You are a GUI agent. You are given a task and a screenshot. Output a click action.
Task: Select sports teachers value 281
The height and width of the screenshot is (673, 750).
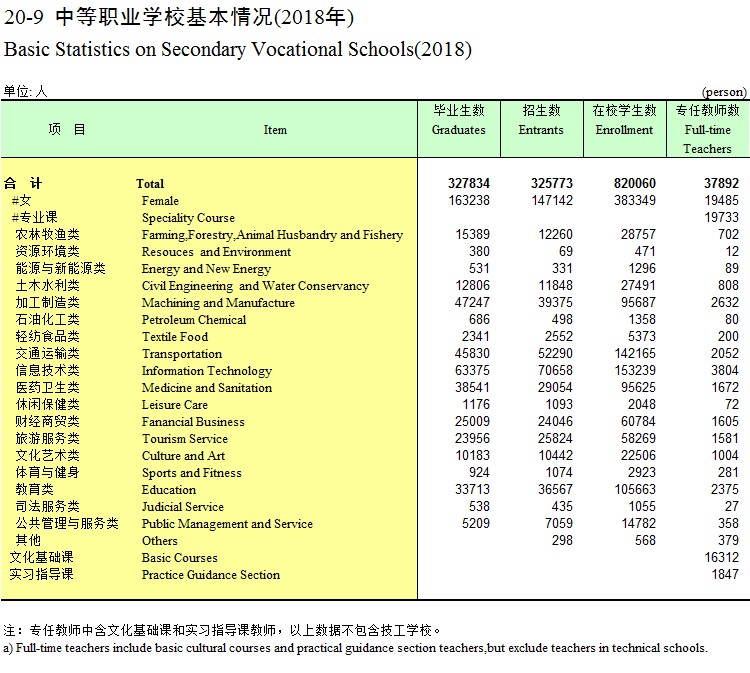click(x=728, y=472)
